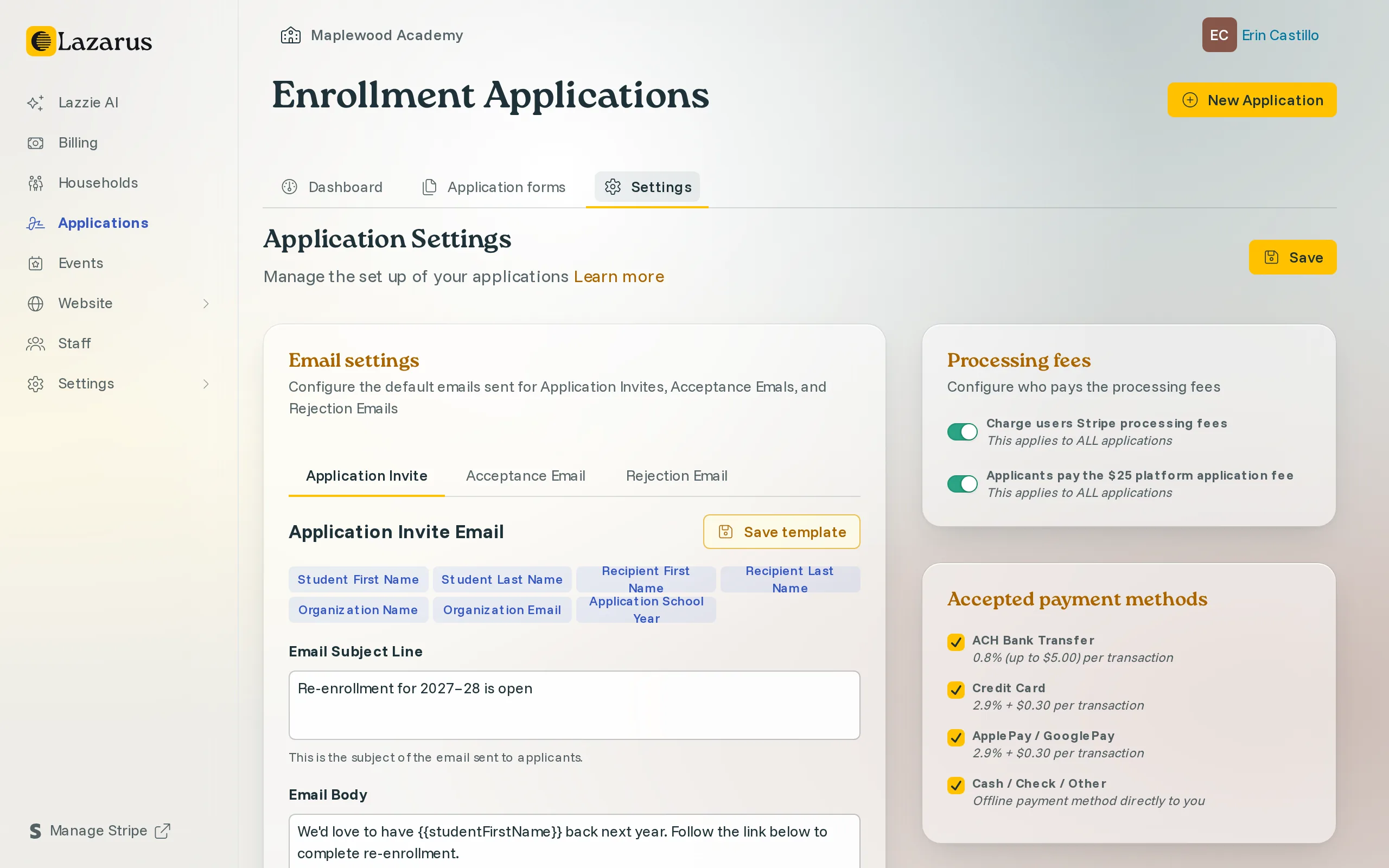Viewport: 1389px width, 868px height.
Task: Click the sidebar Settings gear icon
Action: point(36,384)
